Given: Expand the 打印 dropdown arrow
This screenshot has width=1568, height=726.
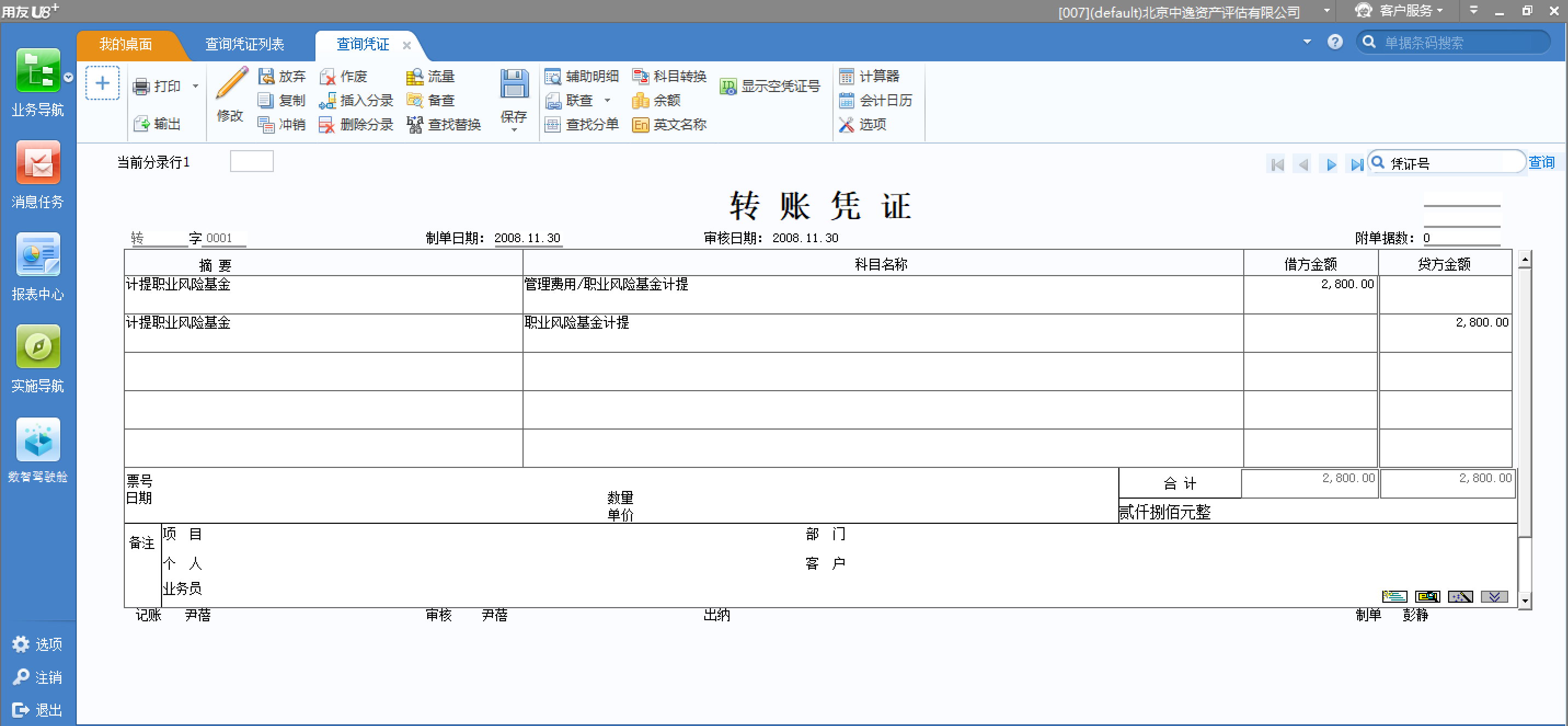Looking at the screenshot, I should click(x=196, y=87).
